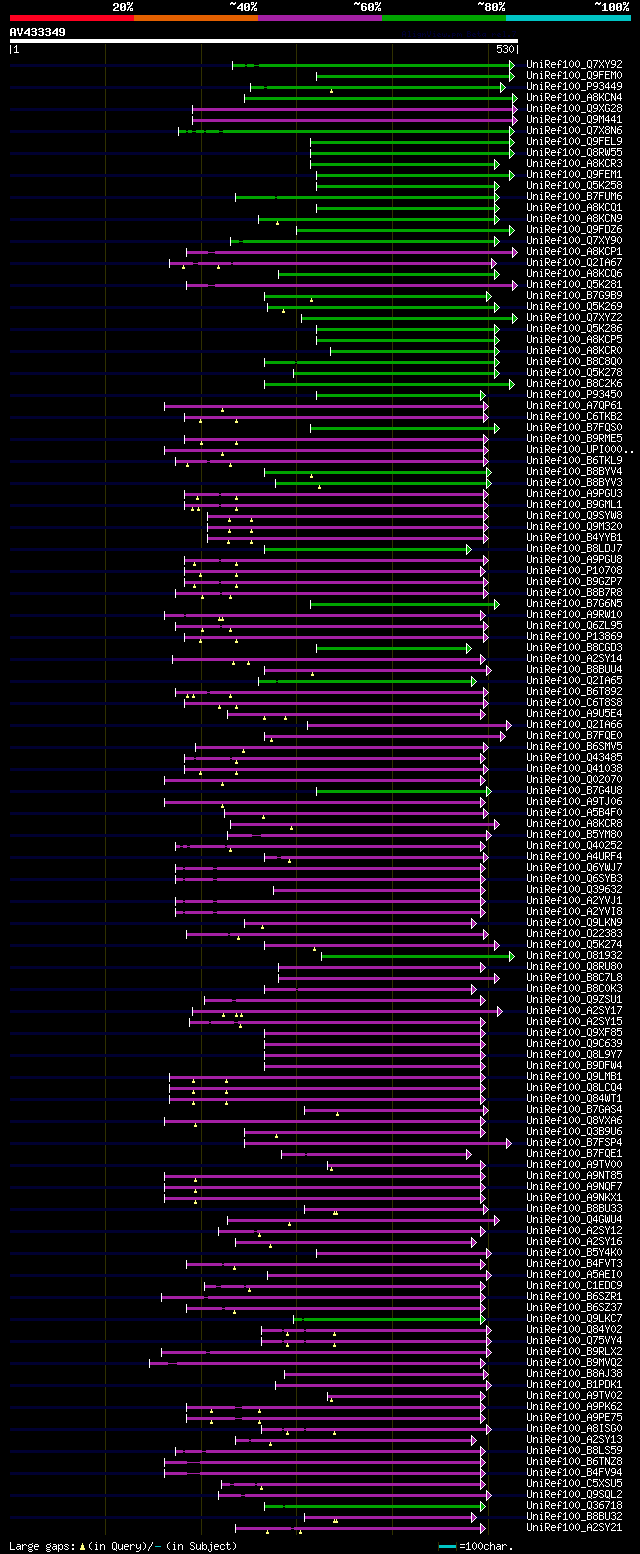Click the white query sequence ruler bar
The height and width of the screenshot is (1554, 640).
pos(263,41)
